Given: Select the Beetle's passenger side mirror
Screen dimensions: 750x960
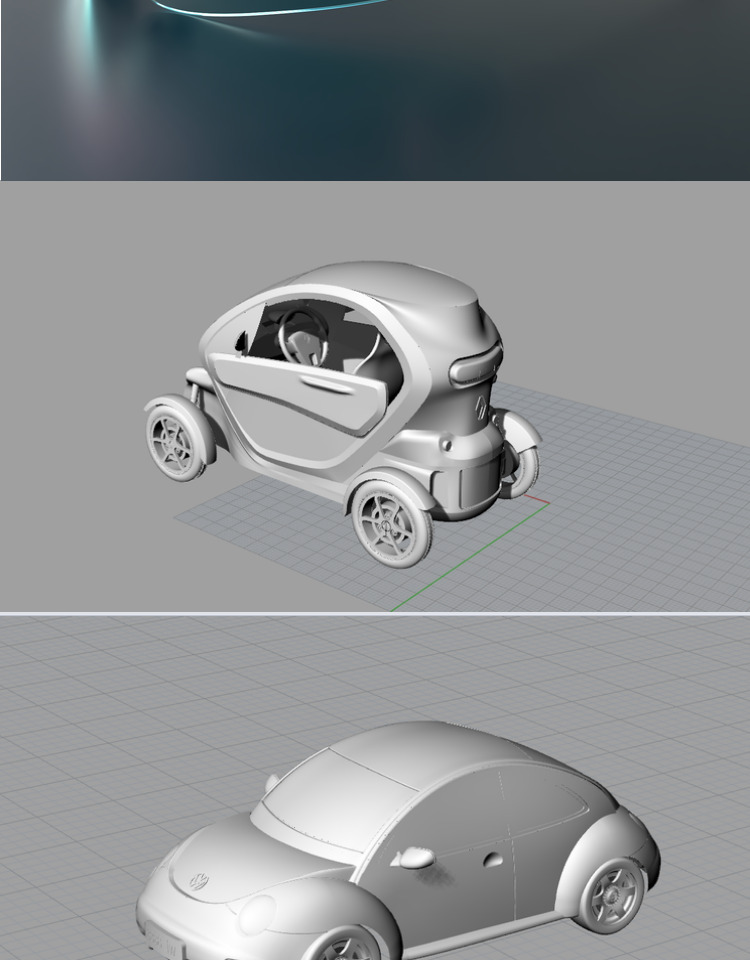Looking at the screenshot, I should pyautogui.click(x=414, y=857).
